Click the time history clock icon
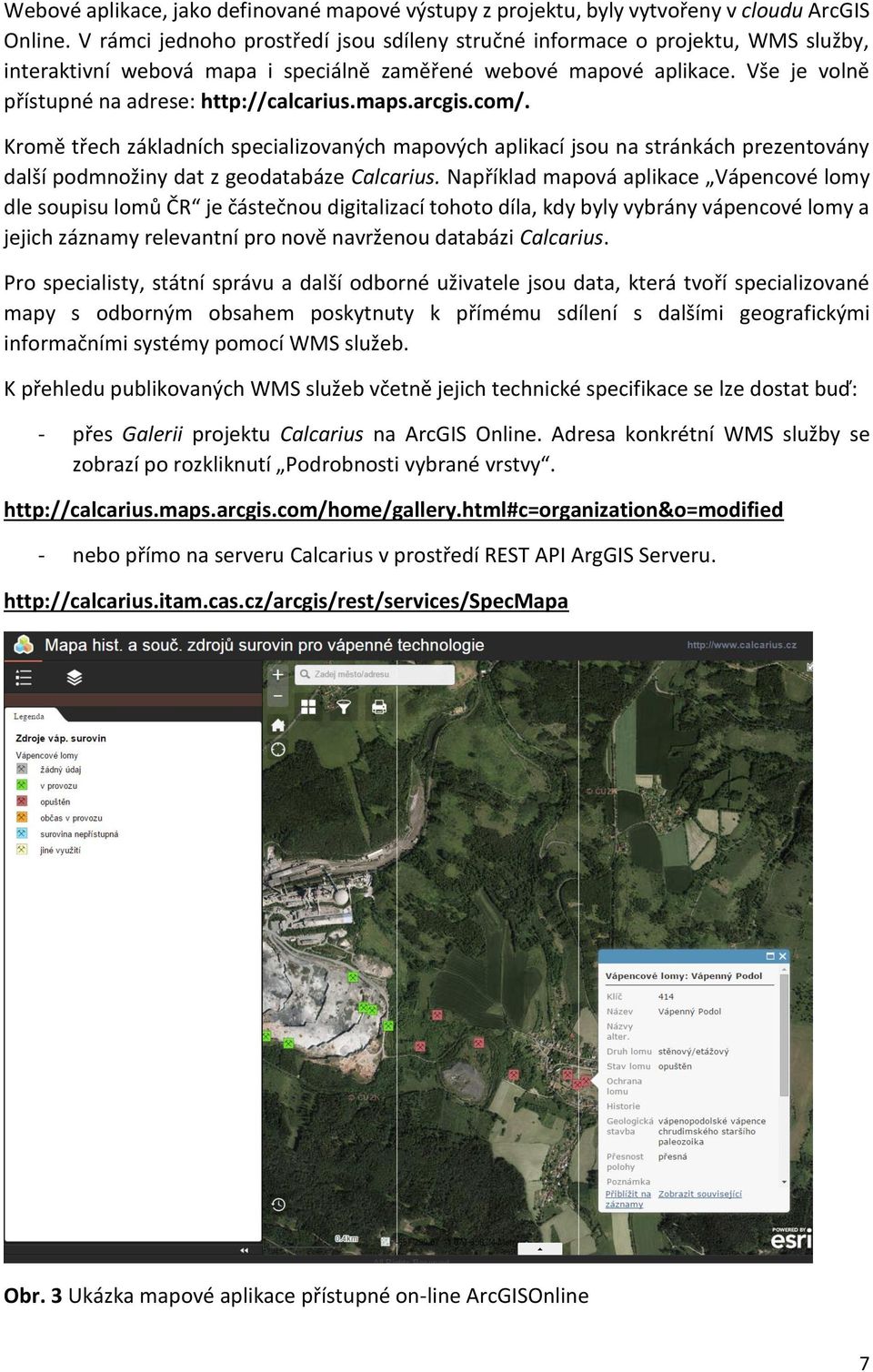The height and width of the screenshot is (1372, 873). [x=278, y=1205]
